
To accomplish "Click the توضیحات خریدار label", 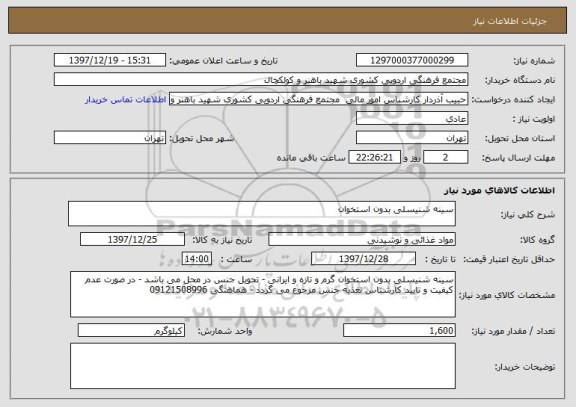I will (x=525, y=367).
